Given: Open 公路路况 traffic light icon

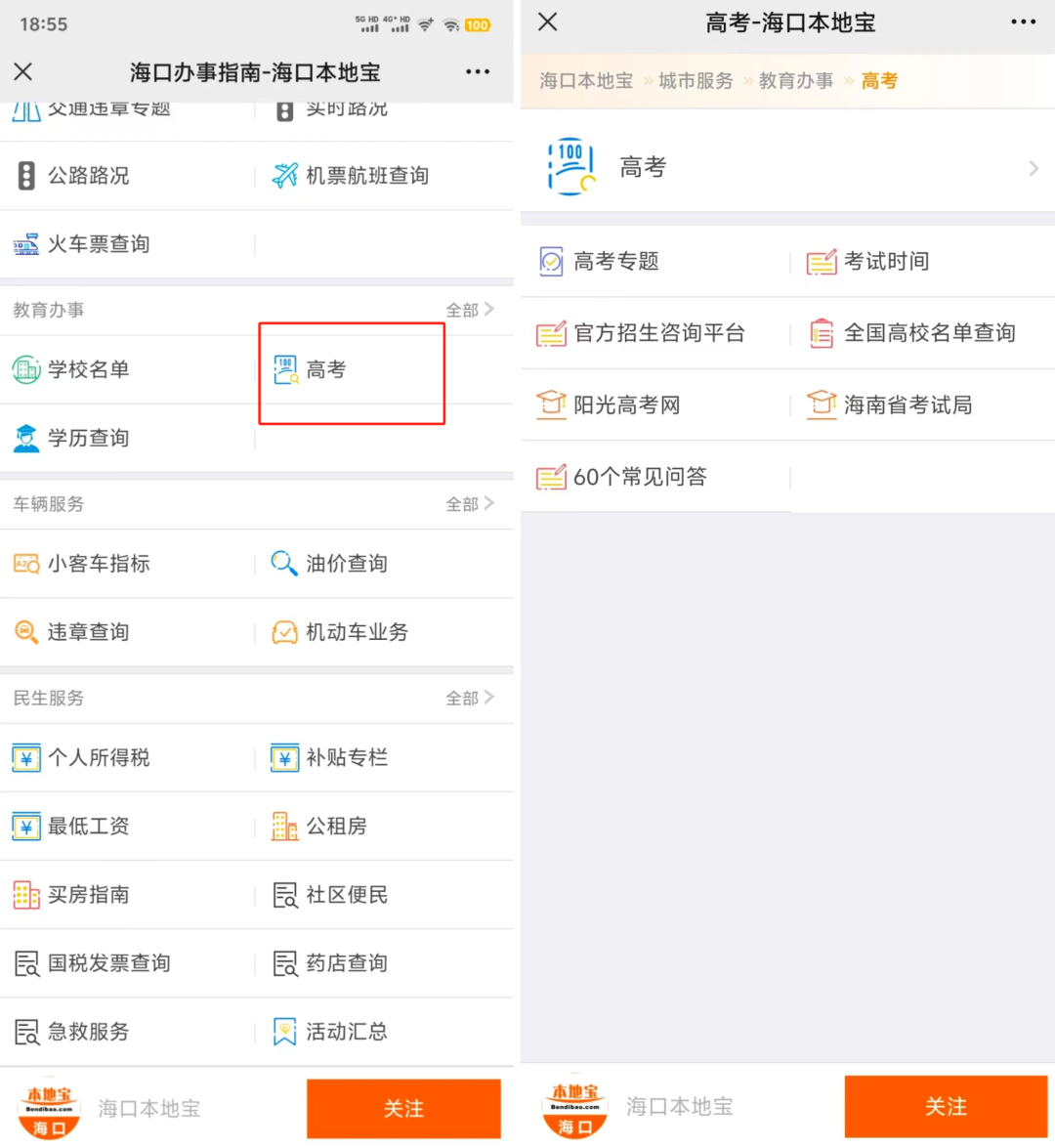Looking at the screenshot, I should pos(26,176).
